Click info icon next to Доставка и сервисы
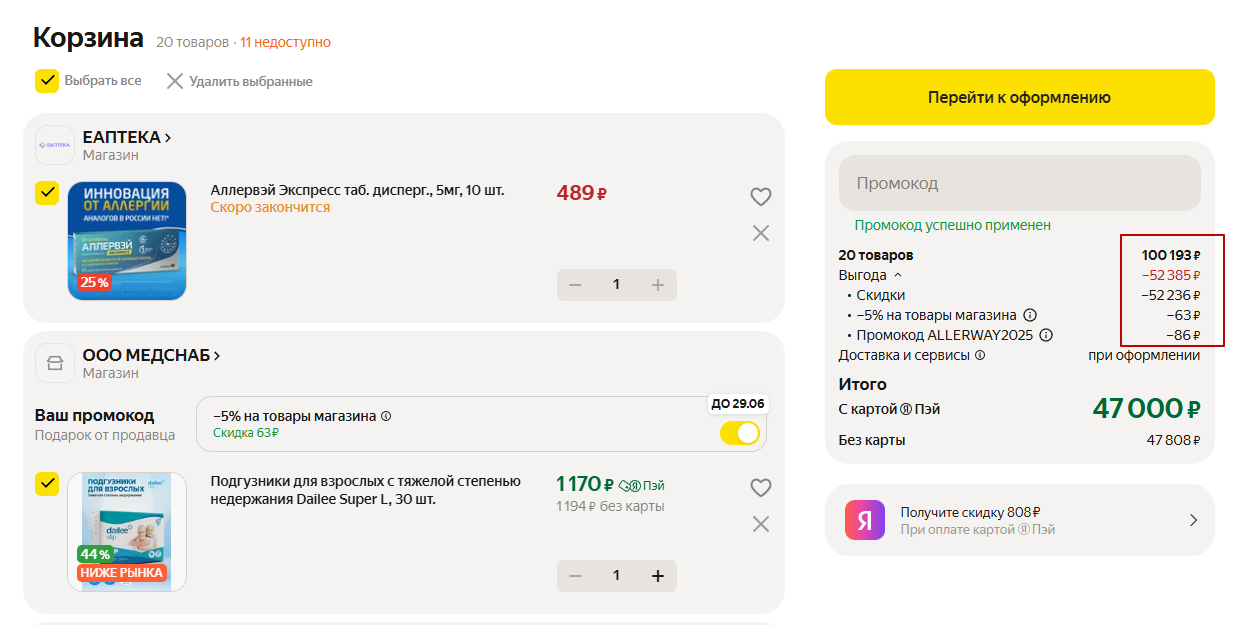Image resolution: width=1235 pixels, height=625 pixels. click(x=980, y=355)
